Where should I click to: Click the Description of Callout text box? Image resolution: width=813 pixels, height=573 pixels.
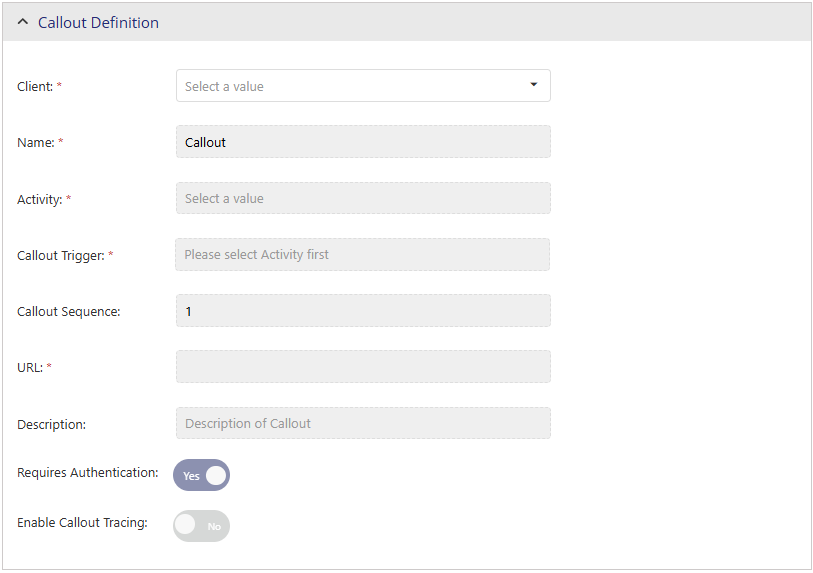point(363,423)
